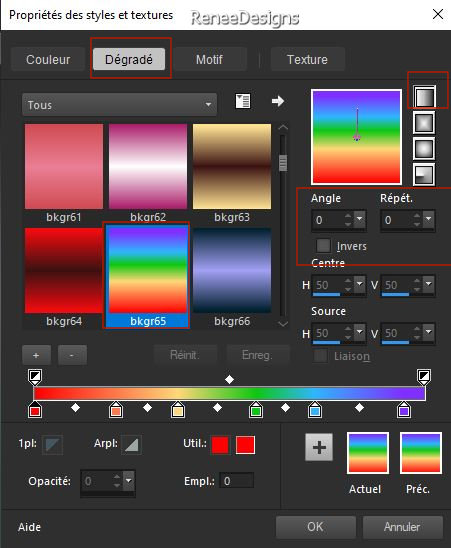Open the Répét. value dropdown arrow

point(428,219)
